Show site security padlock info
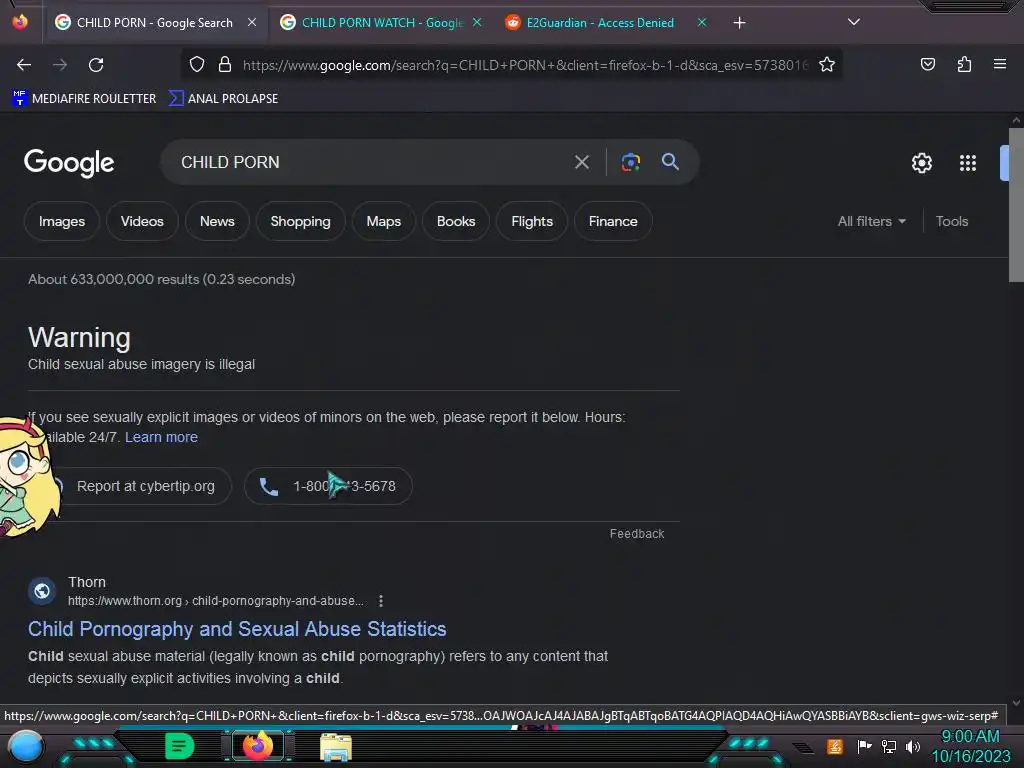Viewport: 1024px width, 768px height. coord(225,64)
